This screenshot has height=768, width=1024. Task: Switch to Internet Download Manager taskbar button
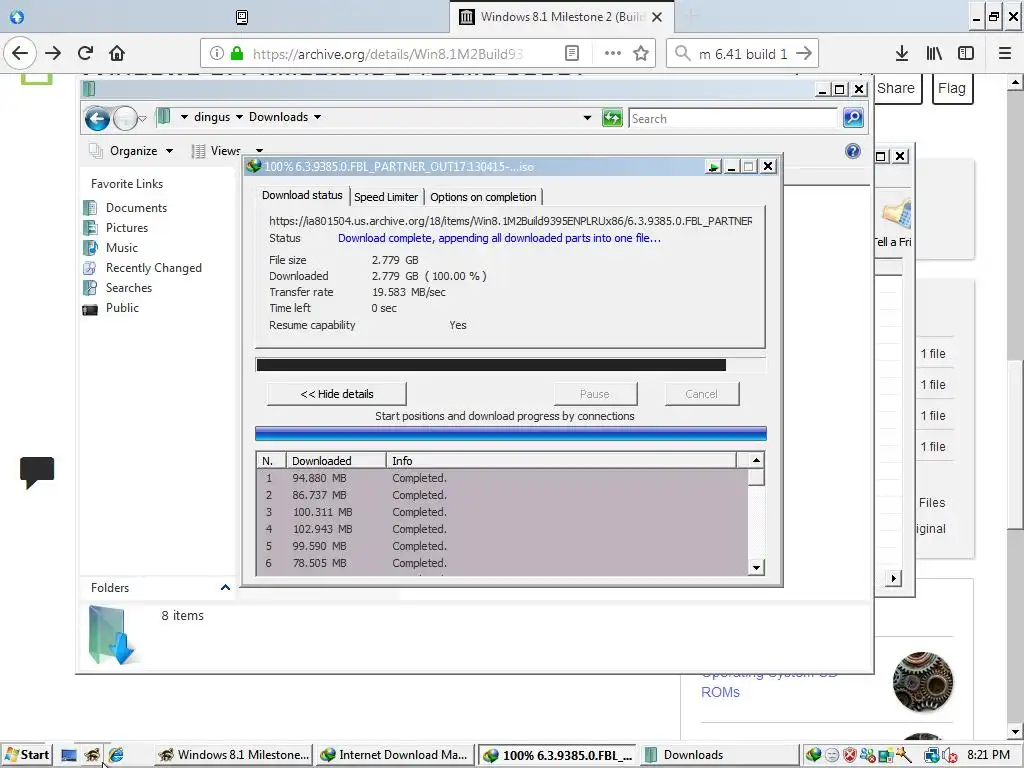(x=394, y=755)
